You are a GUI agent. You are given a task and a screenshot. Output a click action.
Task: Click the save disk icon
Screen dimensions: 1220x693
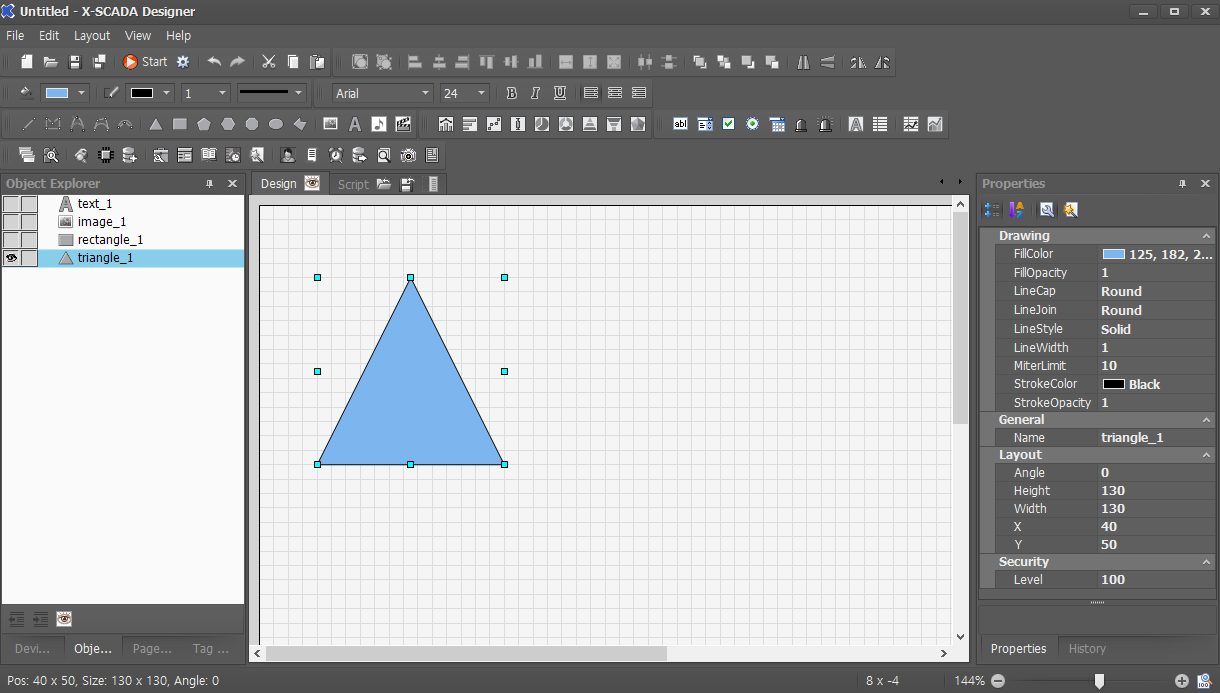75,62
